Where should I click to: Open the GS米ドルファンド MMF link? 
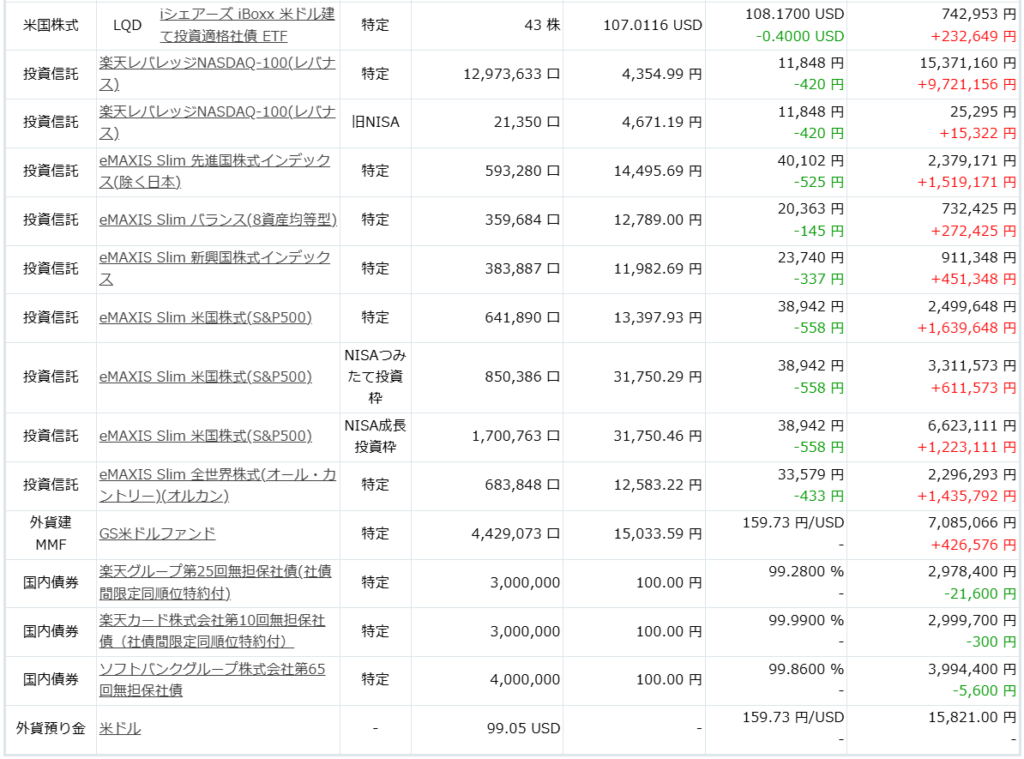[157, 534]
